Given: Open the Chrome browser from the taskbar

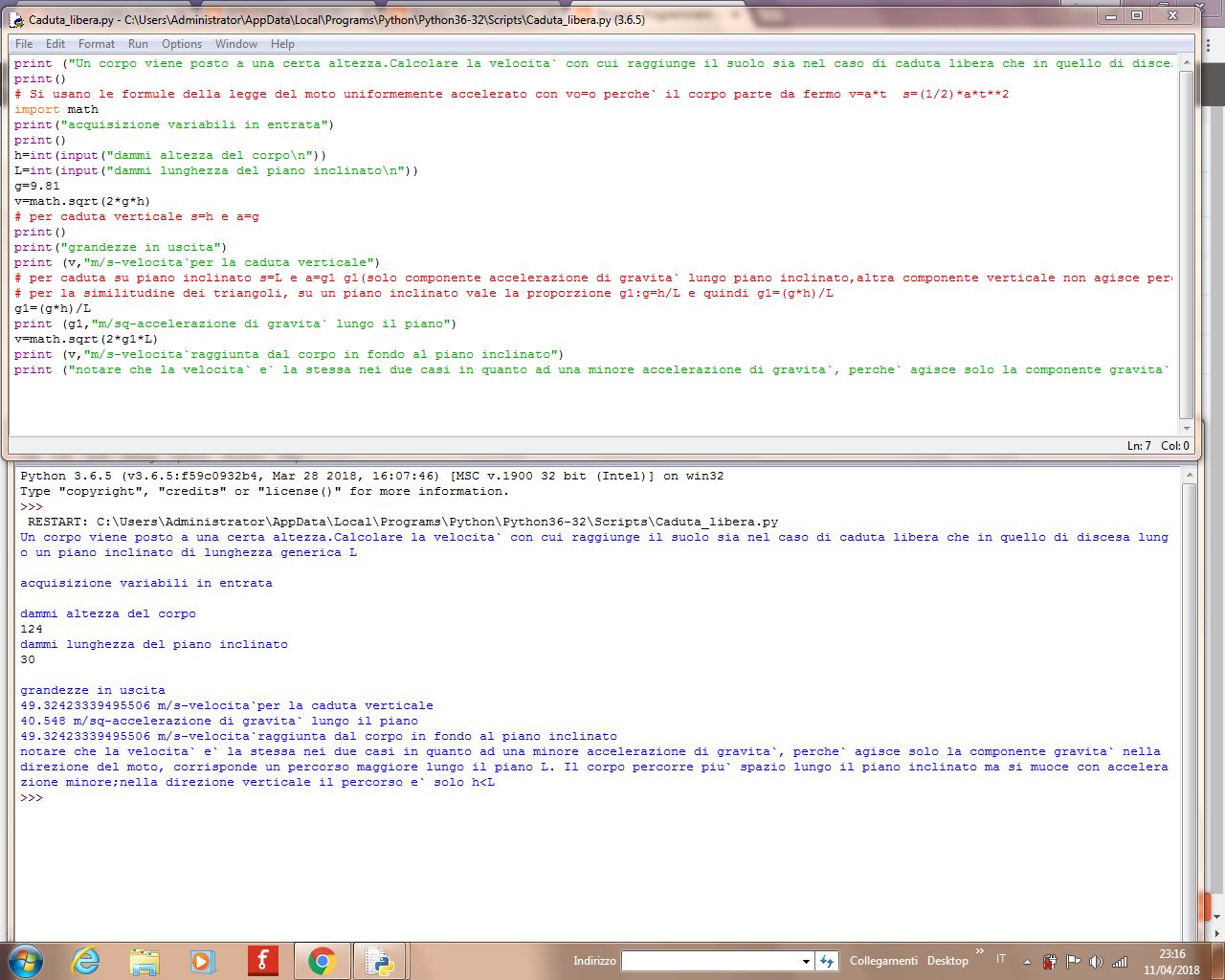Looking at the screenshot, I should coord(322,961).
